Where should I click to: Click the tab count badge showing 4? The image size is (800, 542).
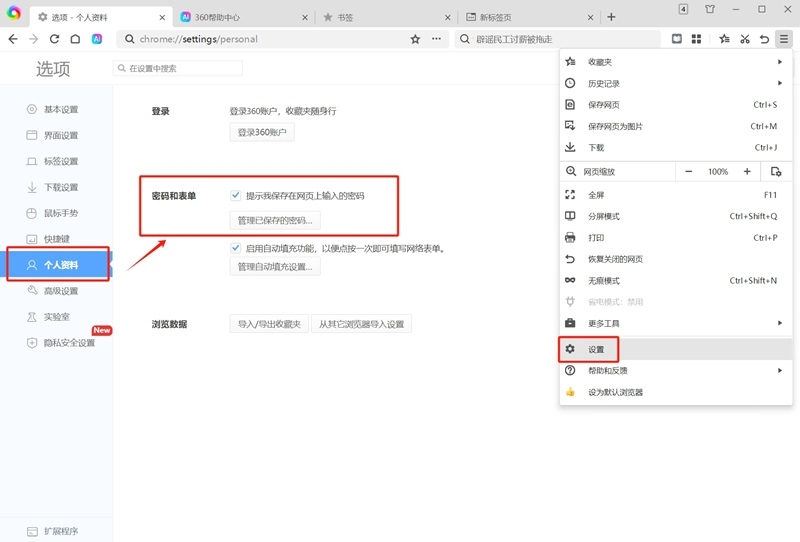683,9
